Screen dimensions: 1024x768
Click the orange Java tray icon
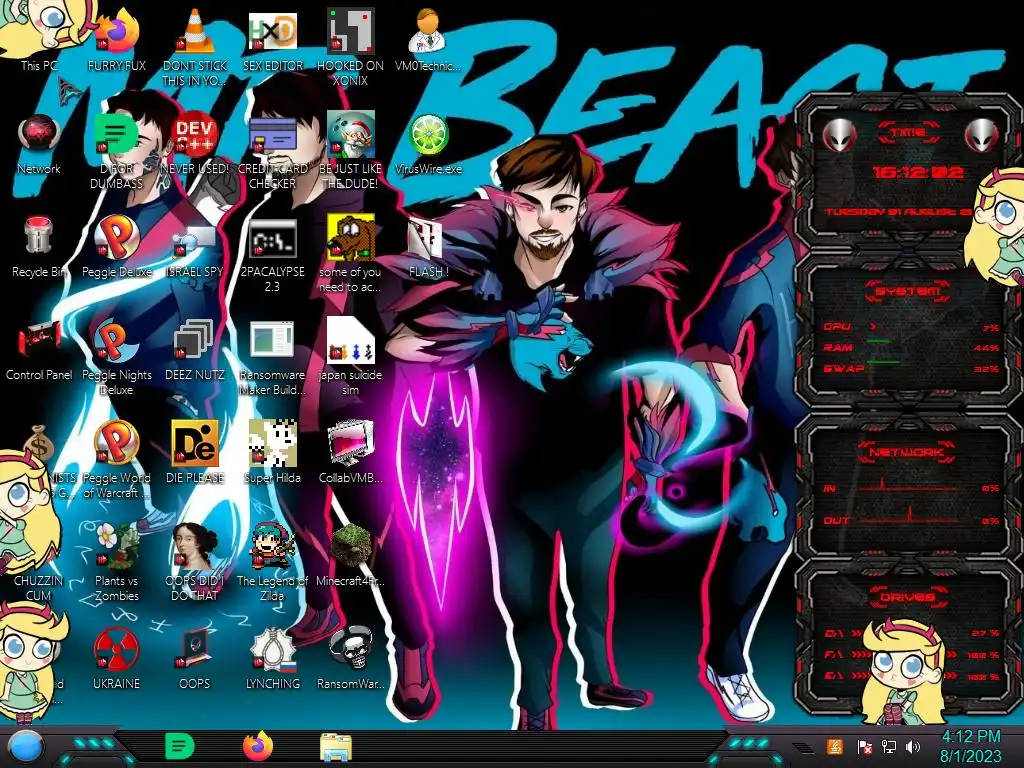pyautogui.click(x=835, y=746)
